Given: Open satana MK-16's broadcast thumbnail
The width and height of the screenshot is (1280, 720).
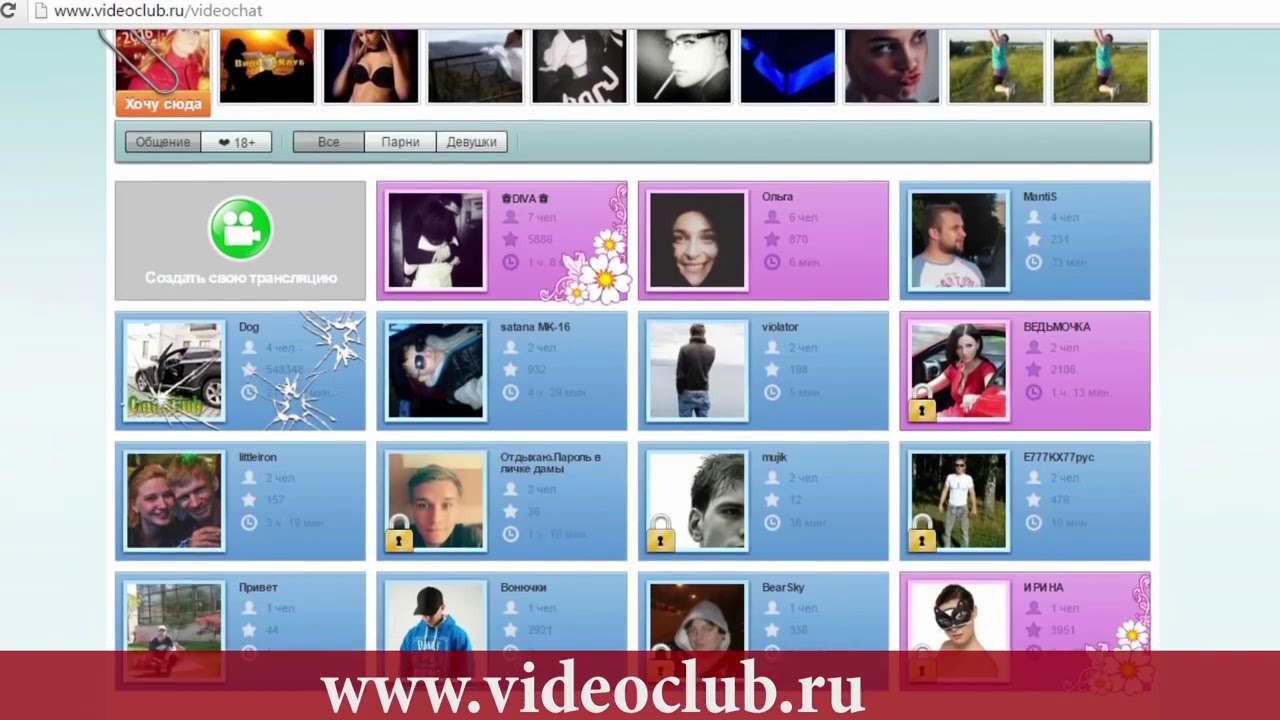Looking at the screenshot, I should click(x=435, y=370).
